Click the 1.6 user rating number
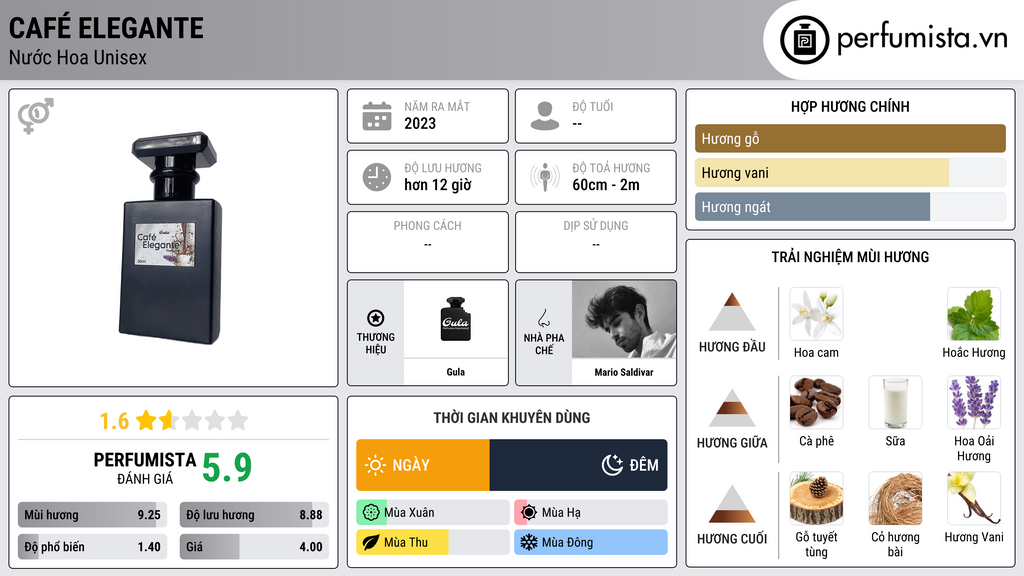This screenshot has width=1024, height=576. (x=114, y=421)
